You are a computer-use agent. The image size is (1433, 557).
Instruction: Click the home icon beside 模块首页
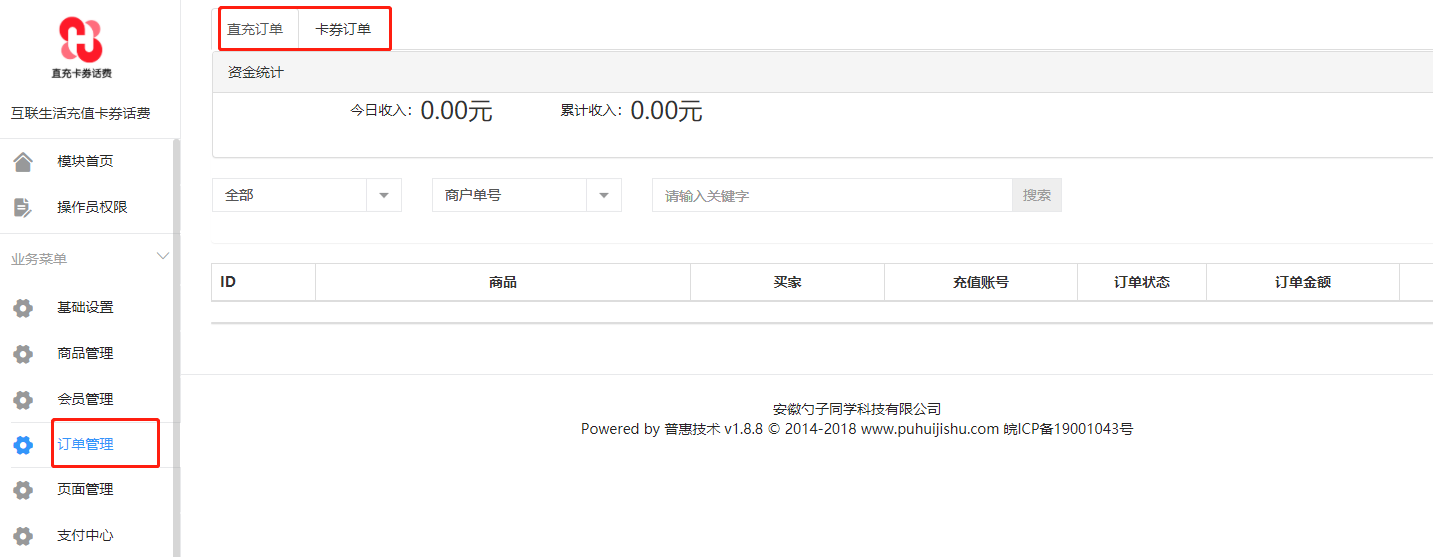23,161
